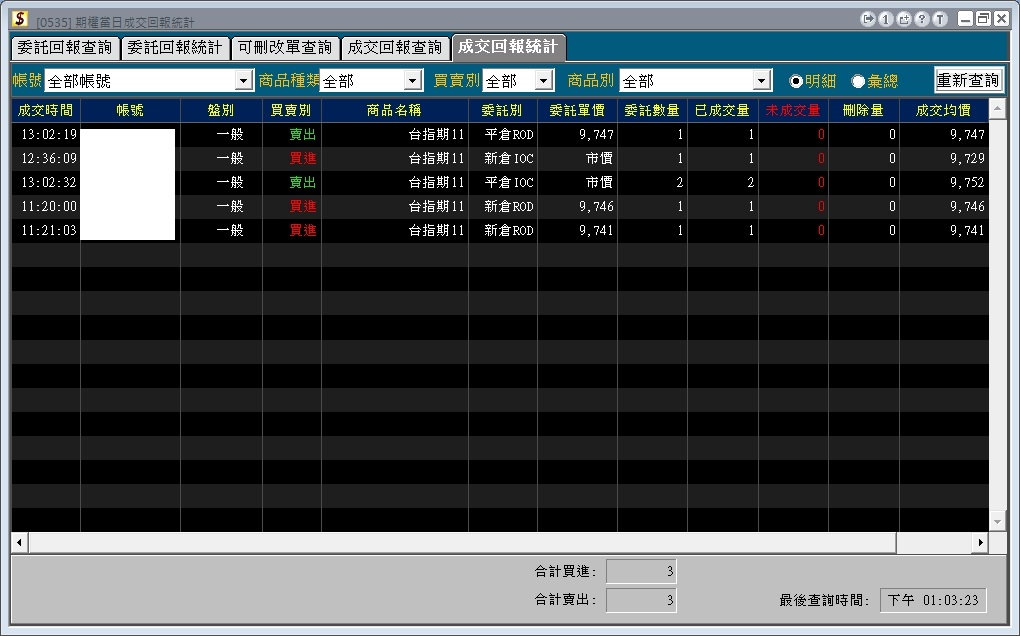Click 買進 in the 12:36:09 row
Image resolution: width=1020 pixels, height=636 pixels.
pyautogui.click(x=302, y=159)
